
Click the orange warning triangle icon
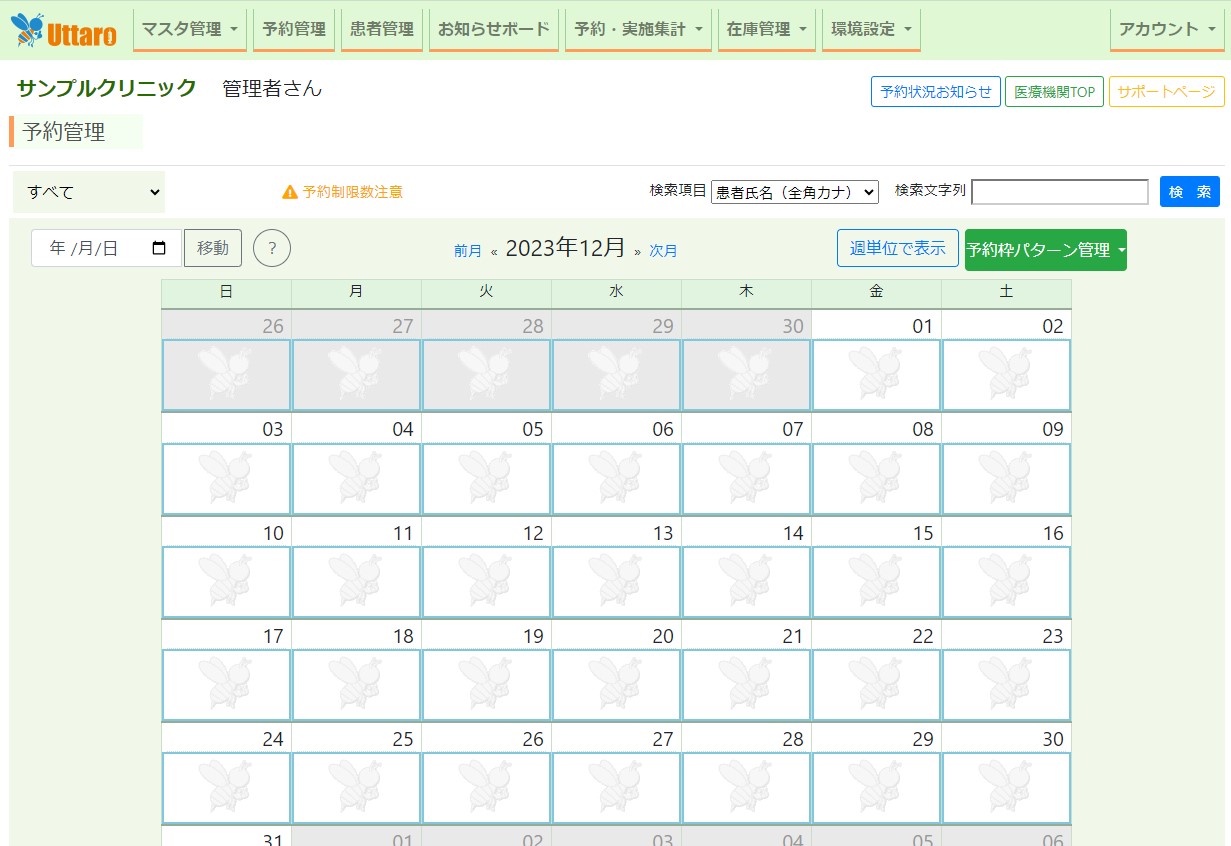[290, 192]
